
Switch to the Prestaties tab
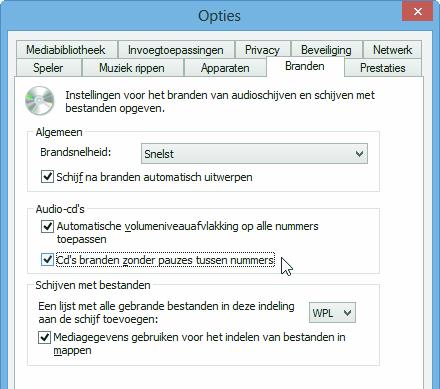(383, 68)
